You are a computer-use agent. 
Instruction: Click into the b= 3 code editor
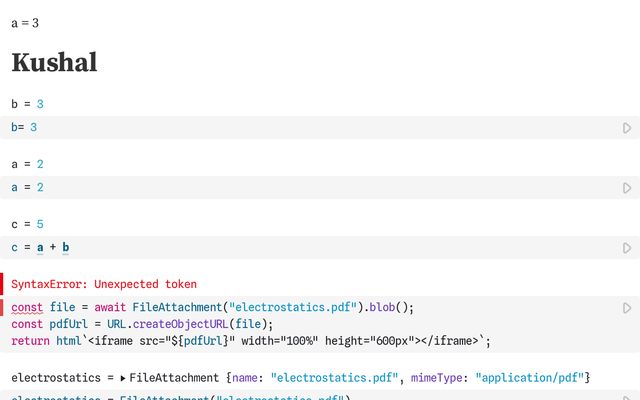310,127
